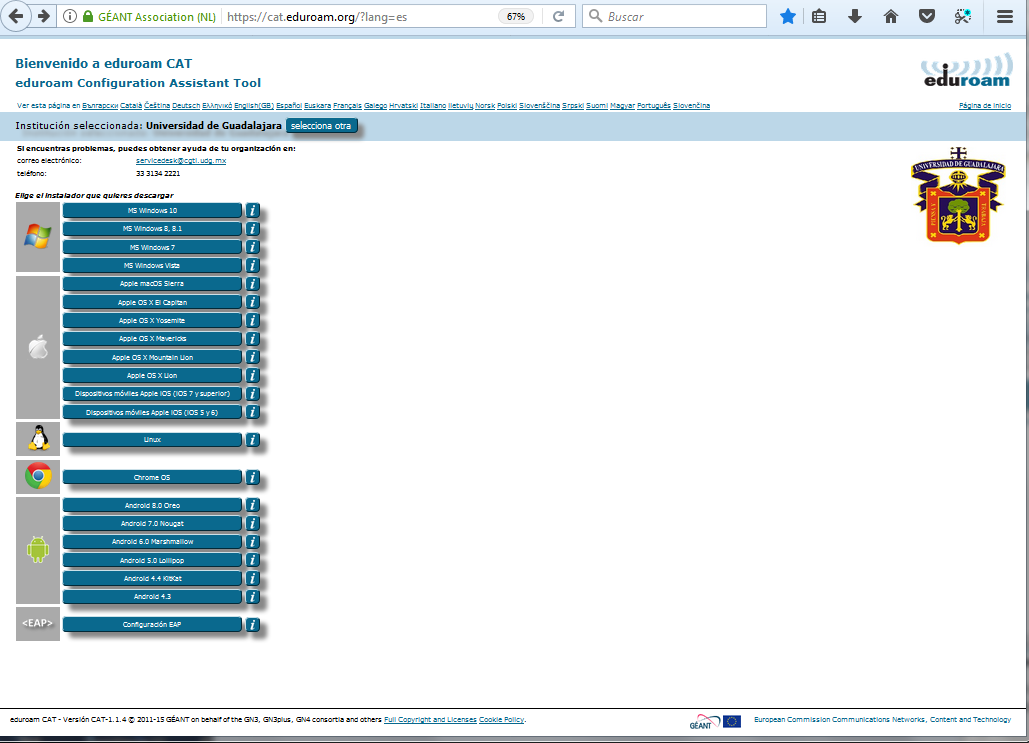
Task: Click the URL address bar
Action: (358, 16)
